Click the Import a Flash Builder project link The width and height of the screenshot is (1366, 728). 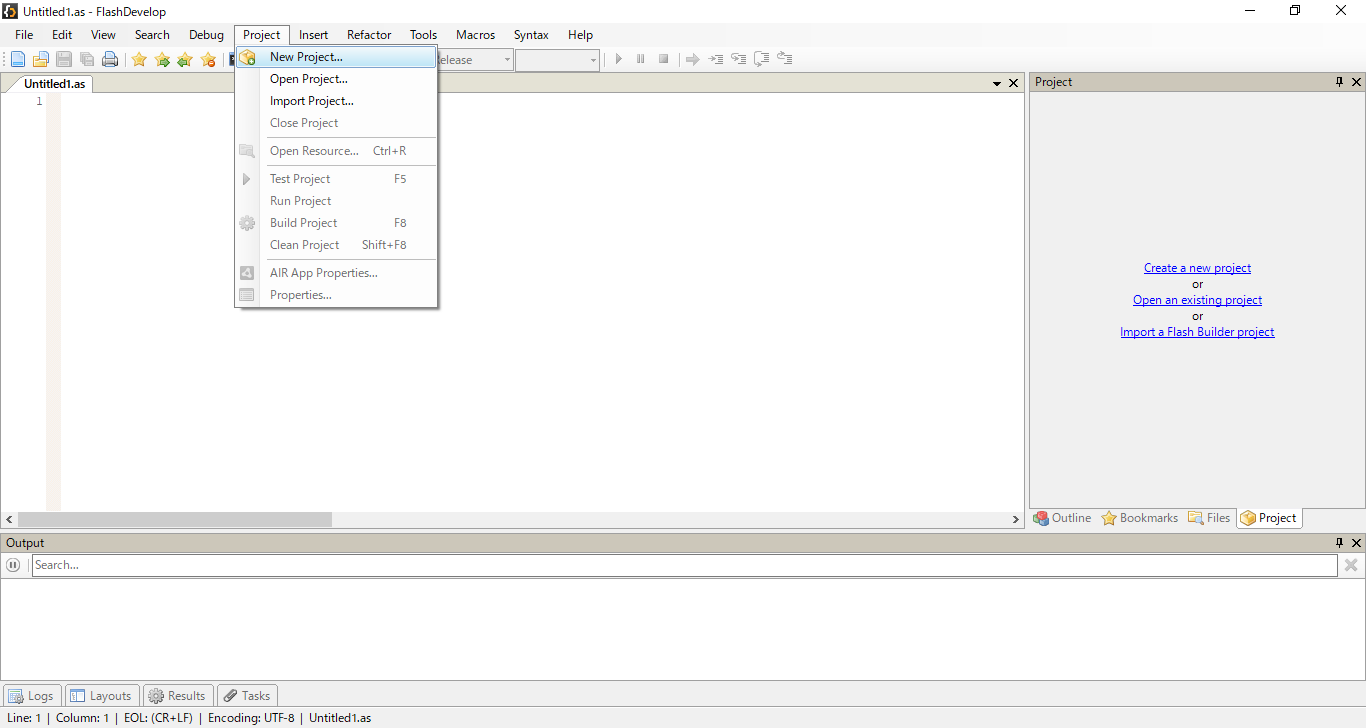1197,332
